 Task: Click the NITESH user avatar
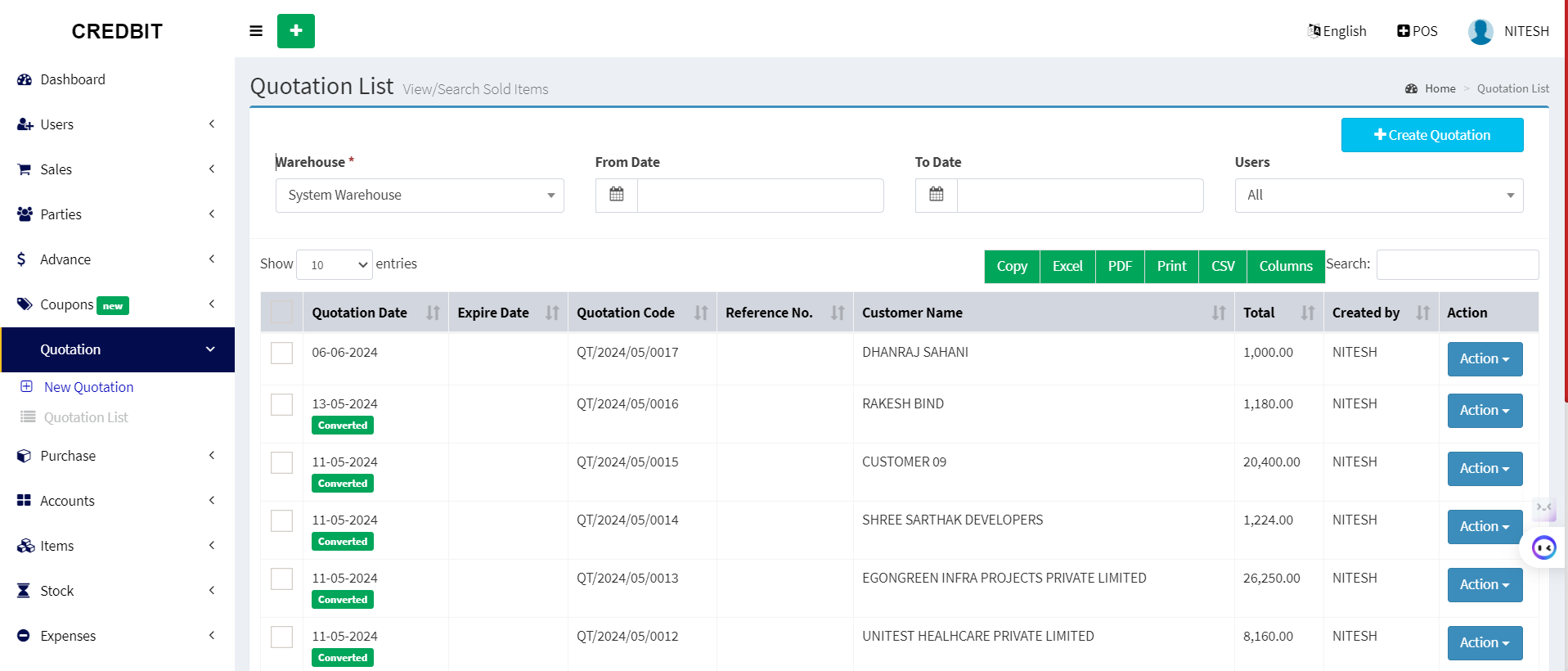pos(1480,31)
